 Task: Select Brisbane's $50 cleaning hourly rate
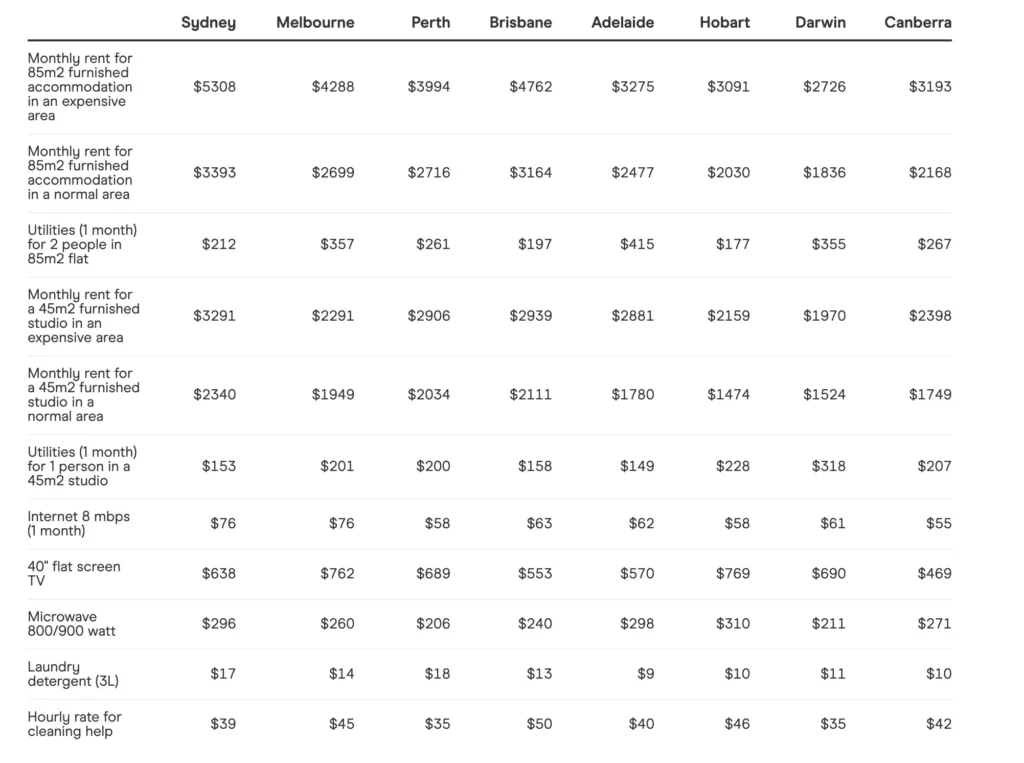click(x=539, y=724)
